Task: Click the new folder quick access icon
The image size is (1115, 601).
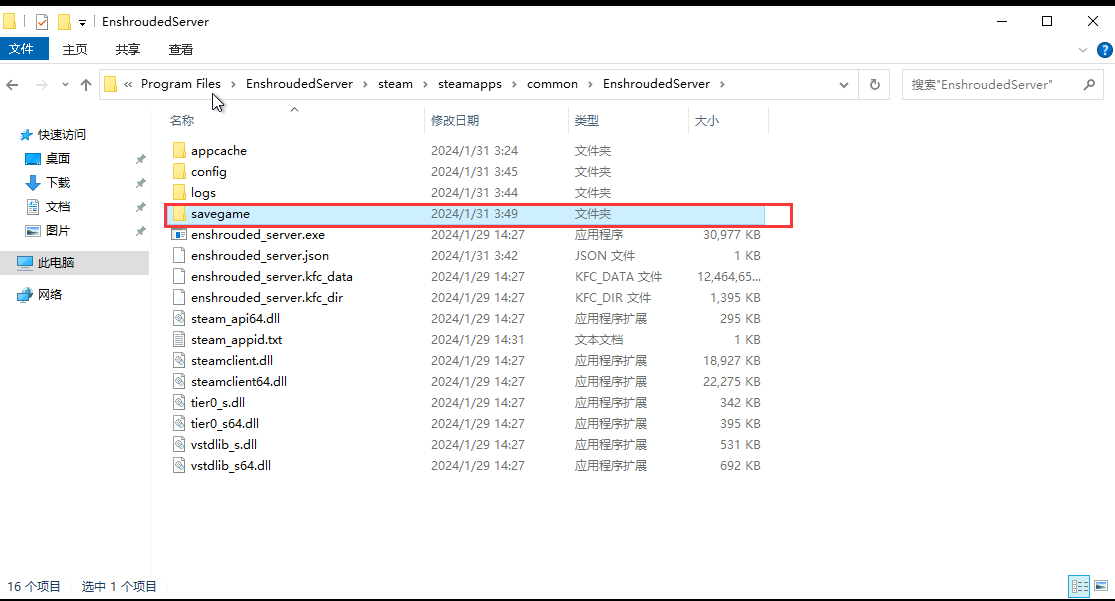Action: coord(64,21)
